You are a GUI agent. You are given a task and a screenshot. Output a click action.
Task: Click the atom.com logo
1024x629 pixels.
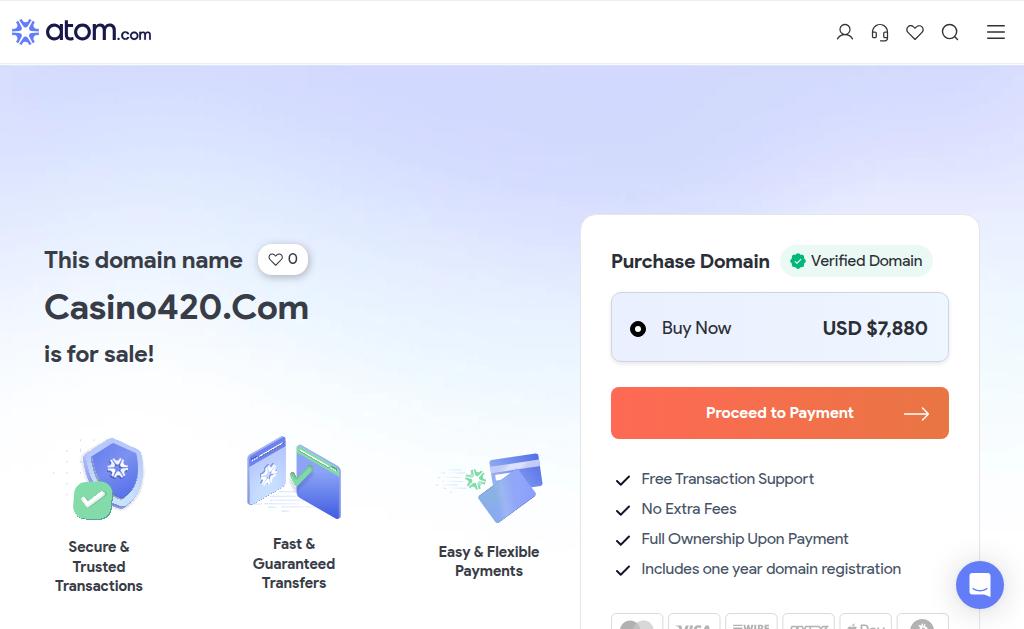pos(82,31)
